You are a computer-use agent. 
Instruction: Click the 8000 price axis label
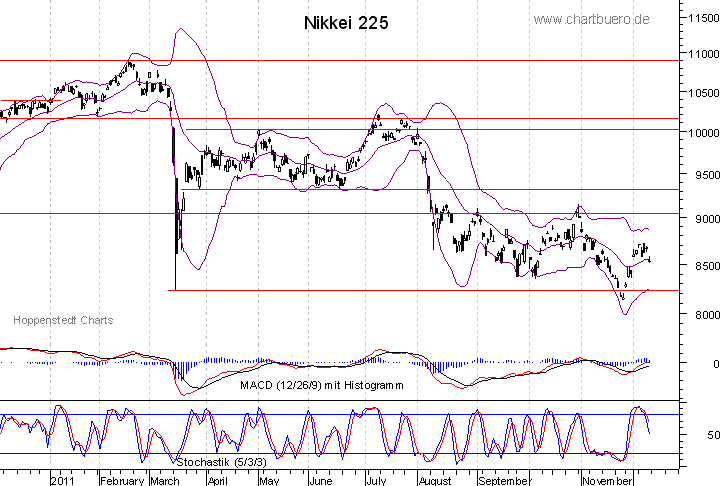click(x=707, y=314)
